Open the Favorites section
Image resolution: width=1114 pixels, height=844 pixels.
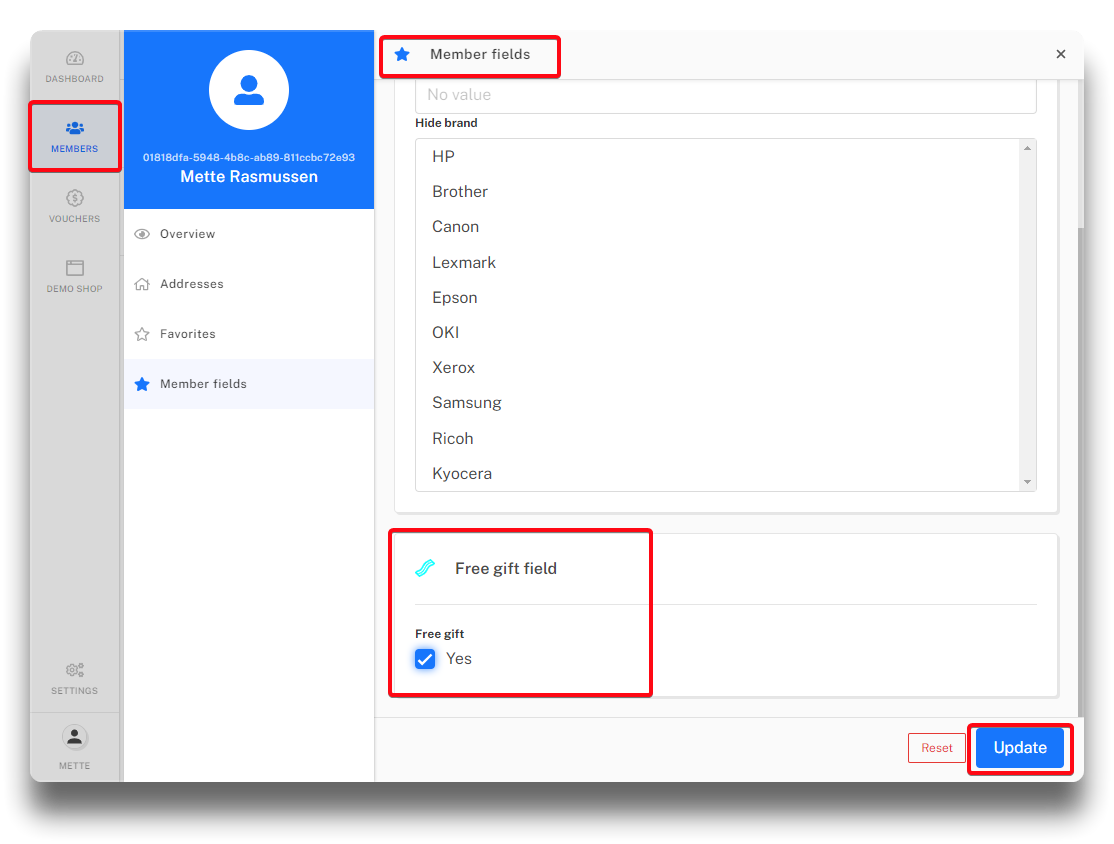tap(187, 334)
